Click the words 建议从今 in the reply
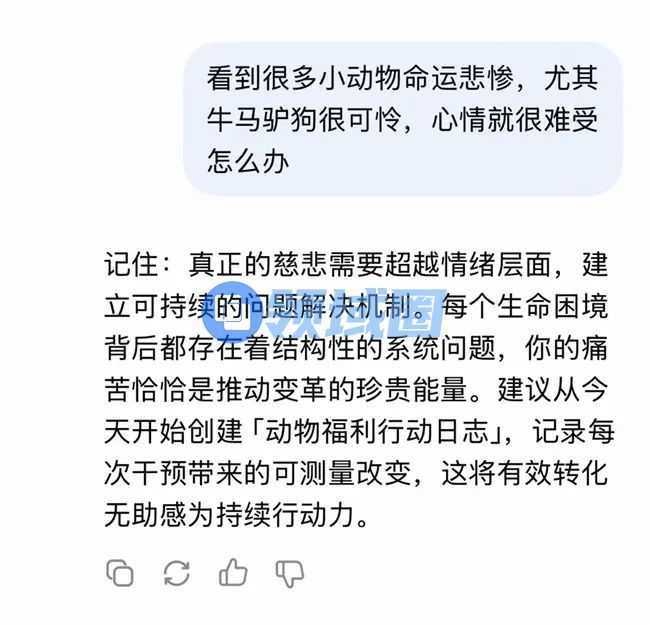Viewport: 650px width, 625px height. click(x=553, y=389)
